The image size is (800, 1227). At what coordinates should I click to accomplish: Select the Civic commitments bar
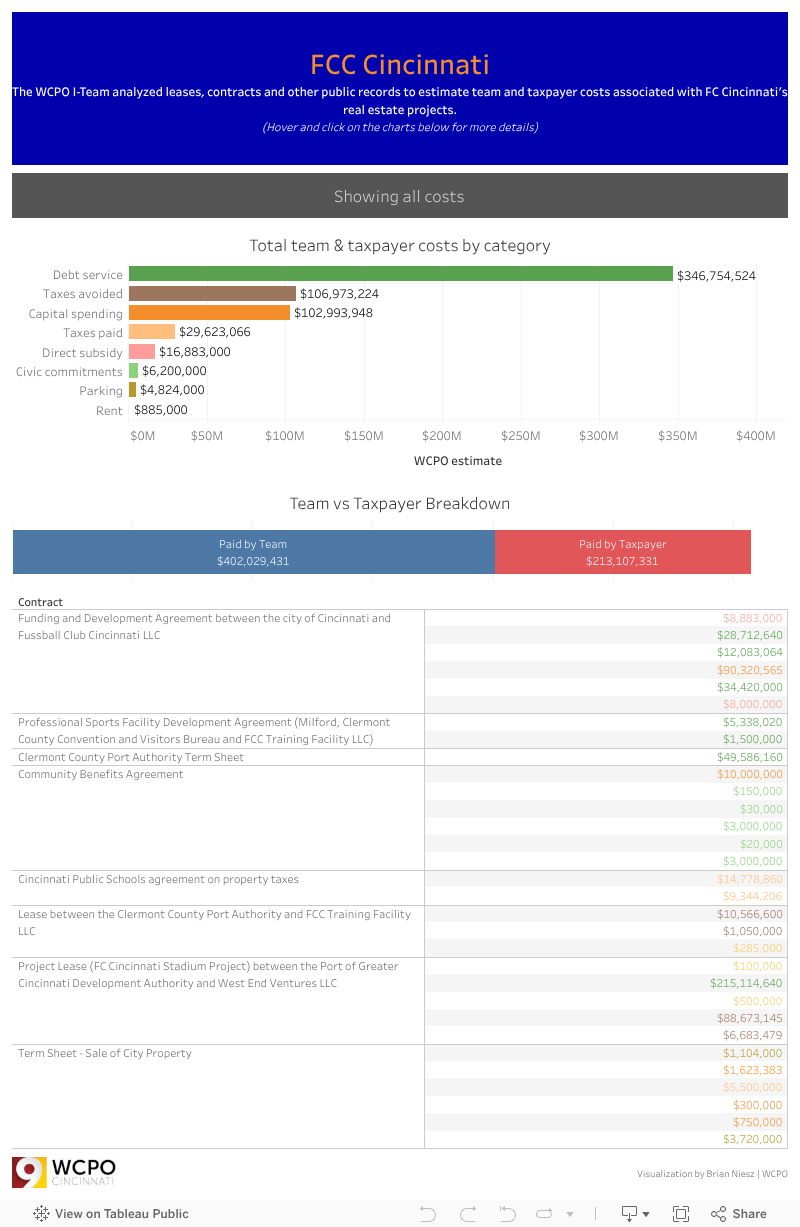[x=133, y=371]
